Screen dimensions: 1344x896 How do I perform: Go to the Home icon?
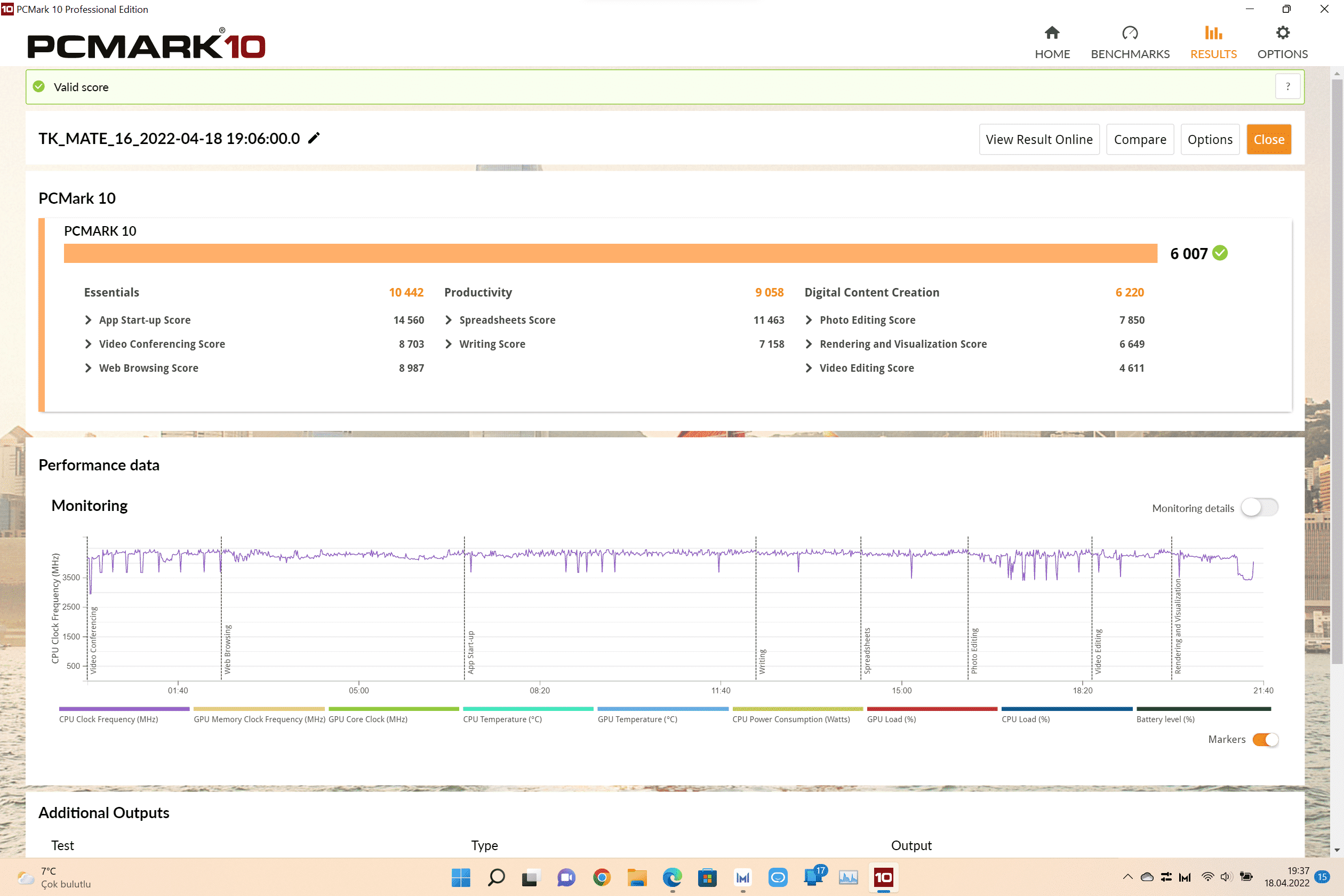1052,33
